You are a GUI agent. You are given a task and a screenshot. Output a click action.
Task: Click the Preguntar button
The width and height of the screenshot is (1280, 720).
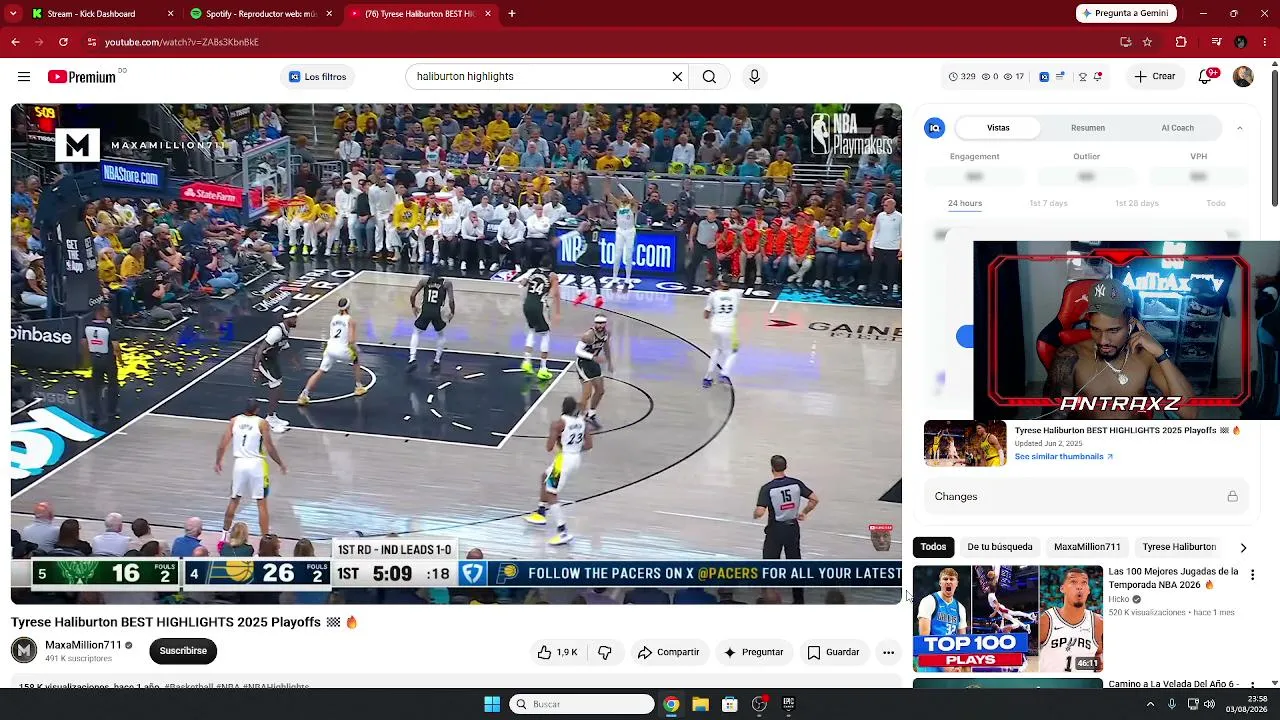pyautogui.click(x=753, y=652)
